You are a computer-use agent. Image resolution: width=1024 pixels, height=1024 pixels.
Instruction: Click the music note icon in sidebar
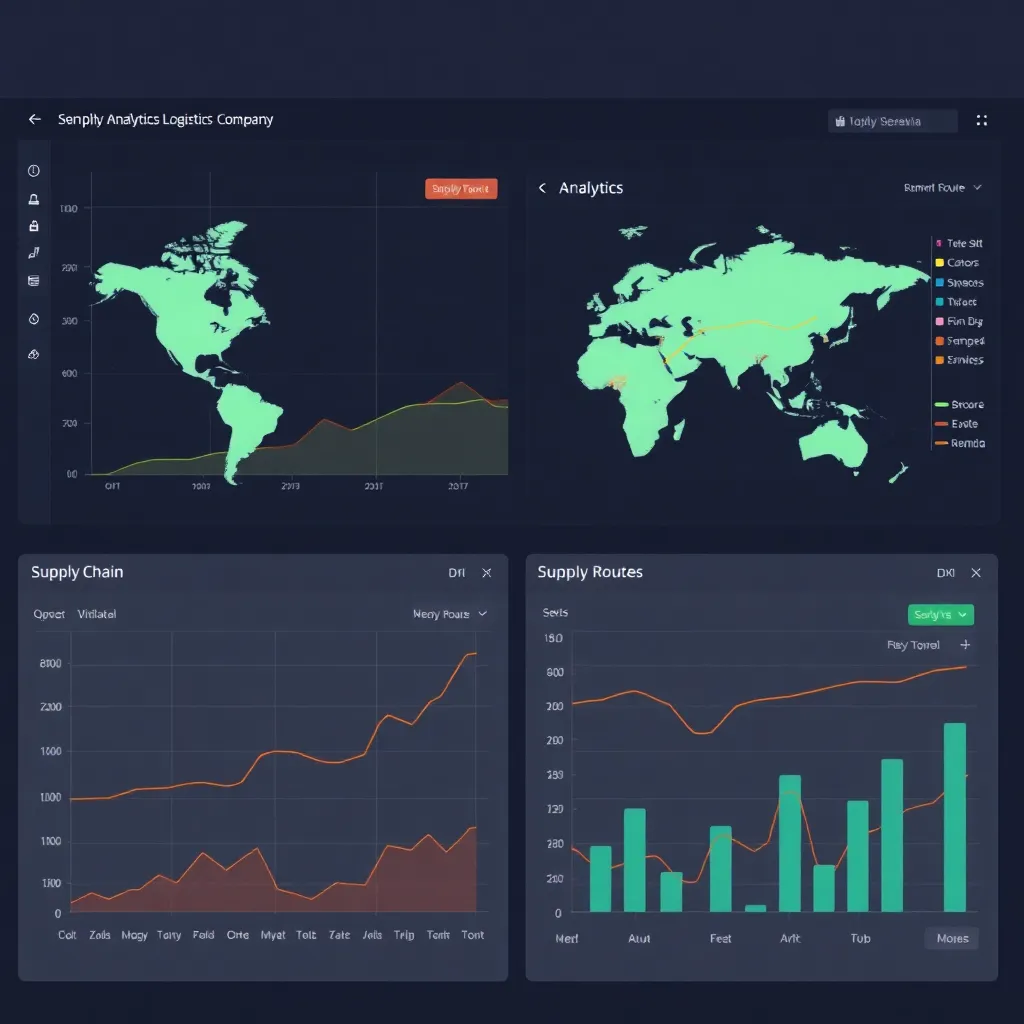[34, 254]
